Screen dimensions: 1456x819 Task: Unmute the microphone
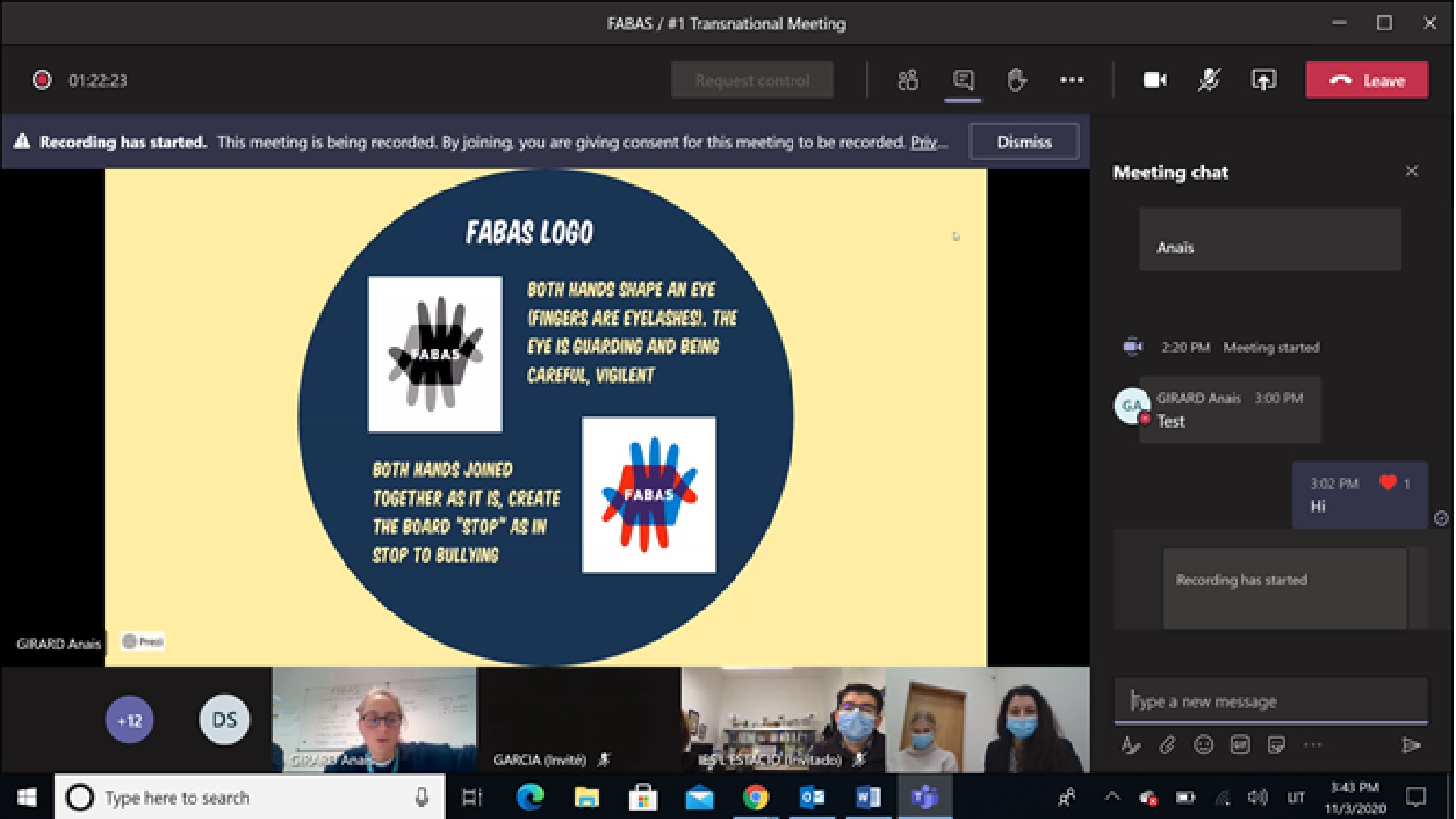[1209, 80]
